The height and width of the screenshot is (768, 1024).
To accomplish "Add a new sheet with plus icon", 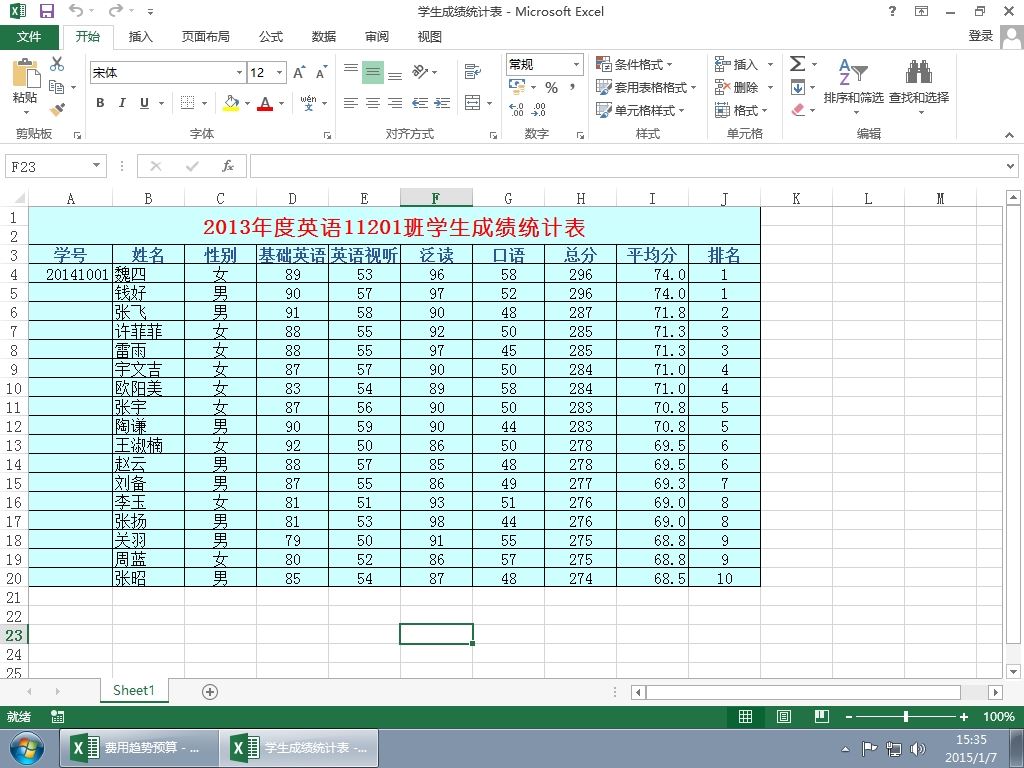I will (210, 692).
